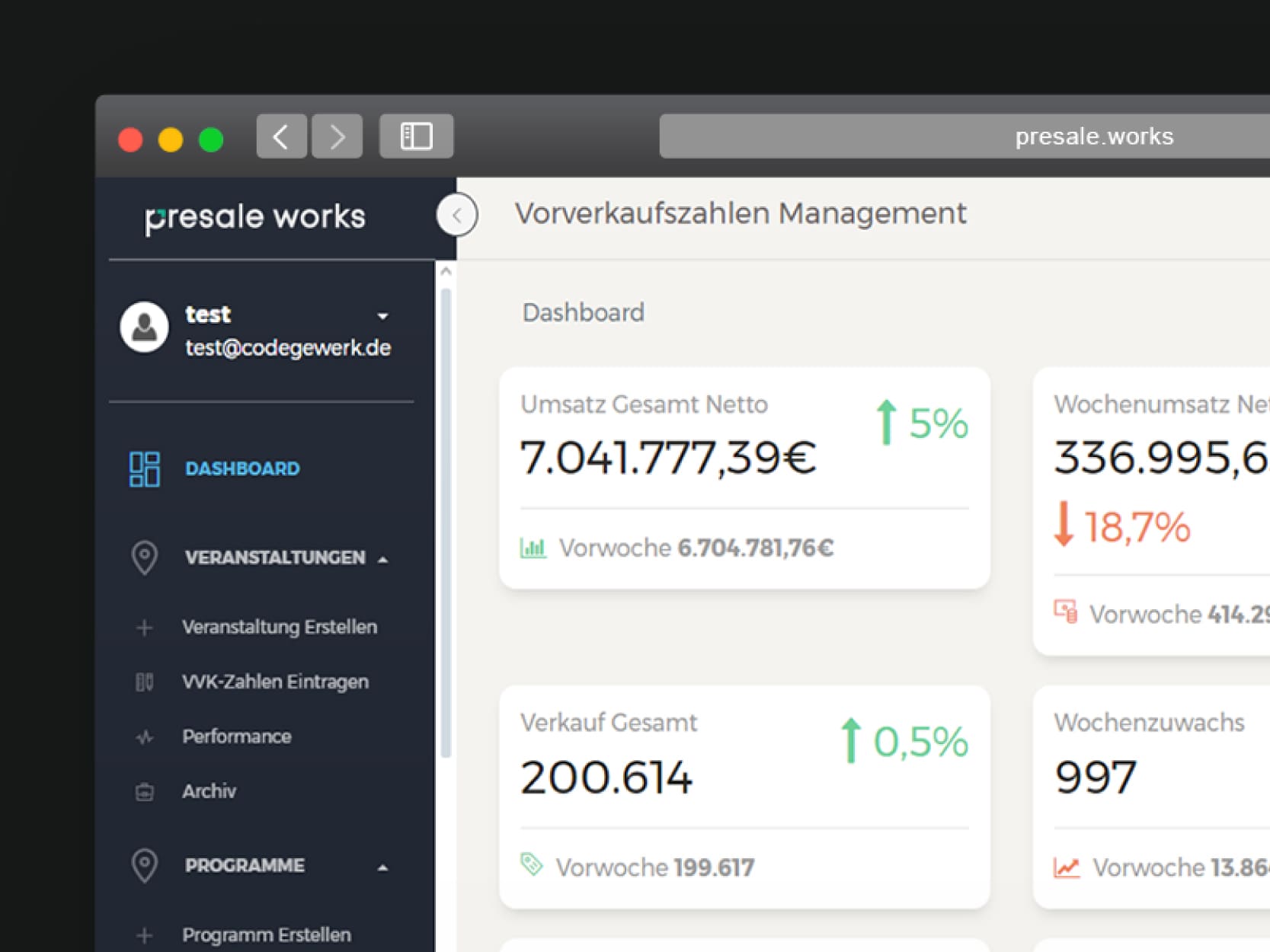The width and height of the screenshot is (1270, 952).
Task: Click the Wochenumsatz Netto card label
Action: pyautogui.click(x=1161, y=404)
